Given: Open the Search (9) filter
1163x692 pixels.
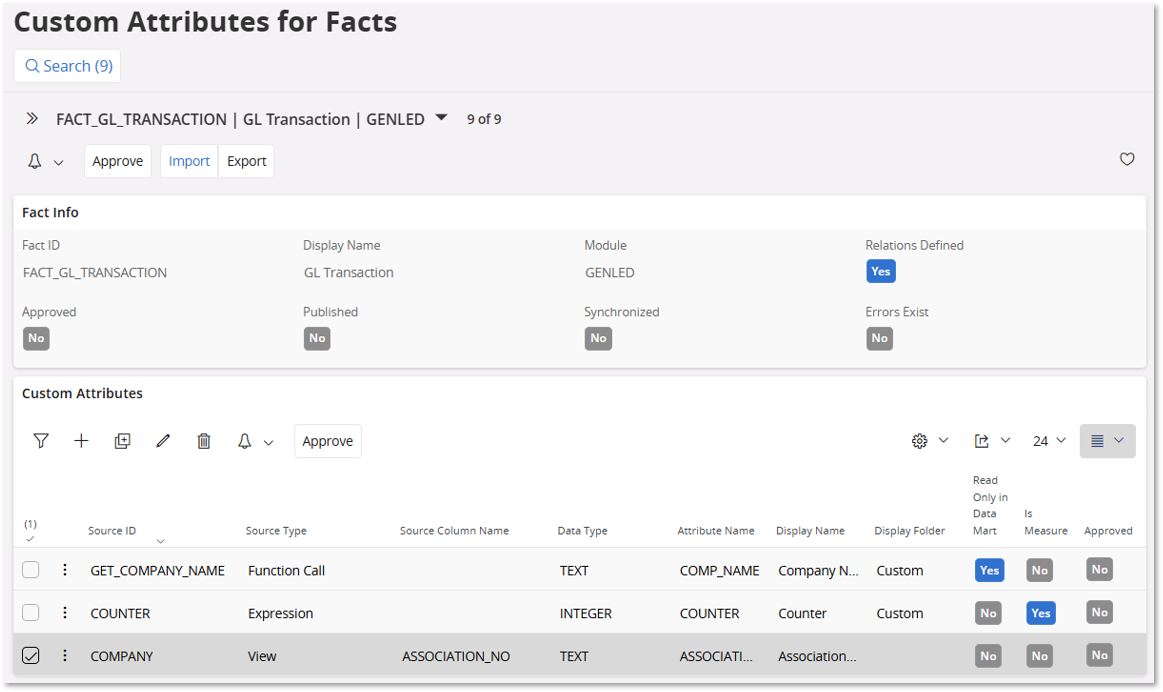Looking at the screenshot, I should point(67,66).
